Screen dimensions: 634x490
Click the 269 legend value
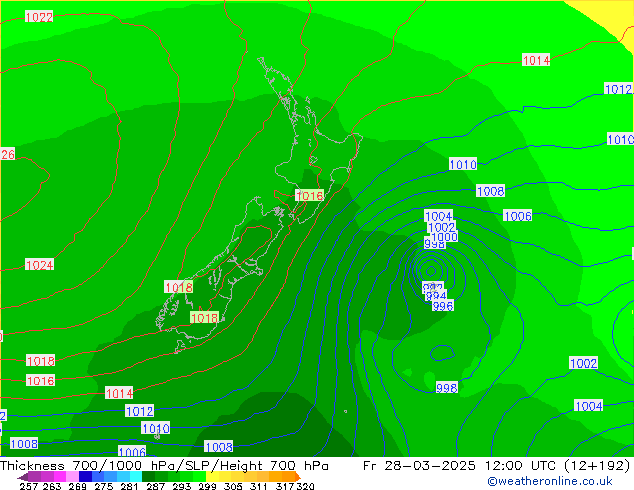click(x=78, y=486)
